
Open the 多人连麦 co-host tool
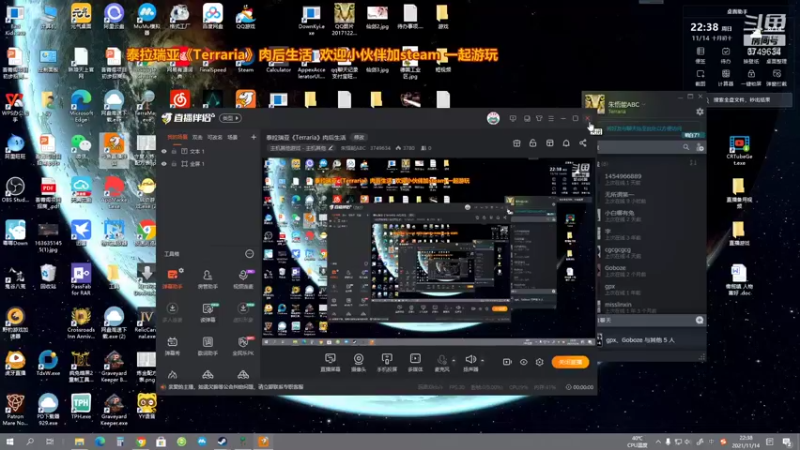point(172,312)
